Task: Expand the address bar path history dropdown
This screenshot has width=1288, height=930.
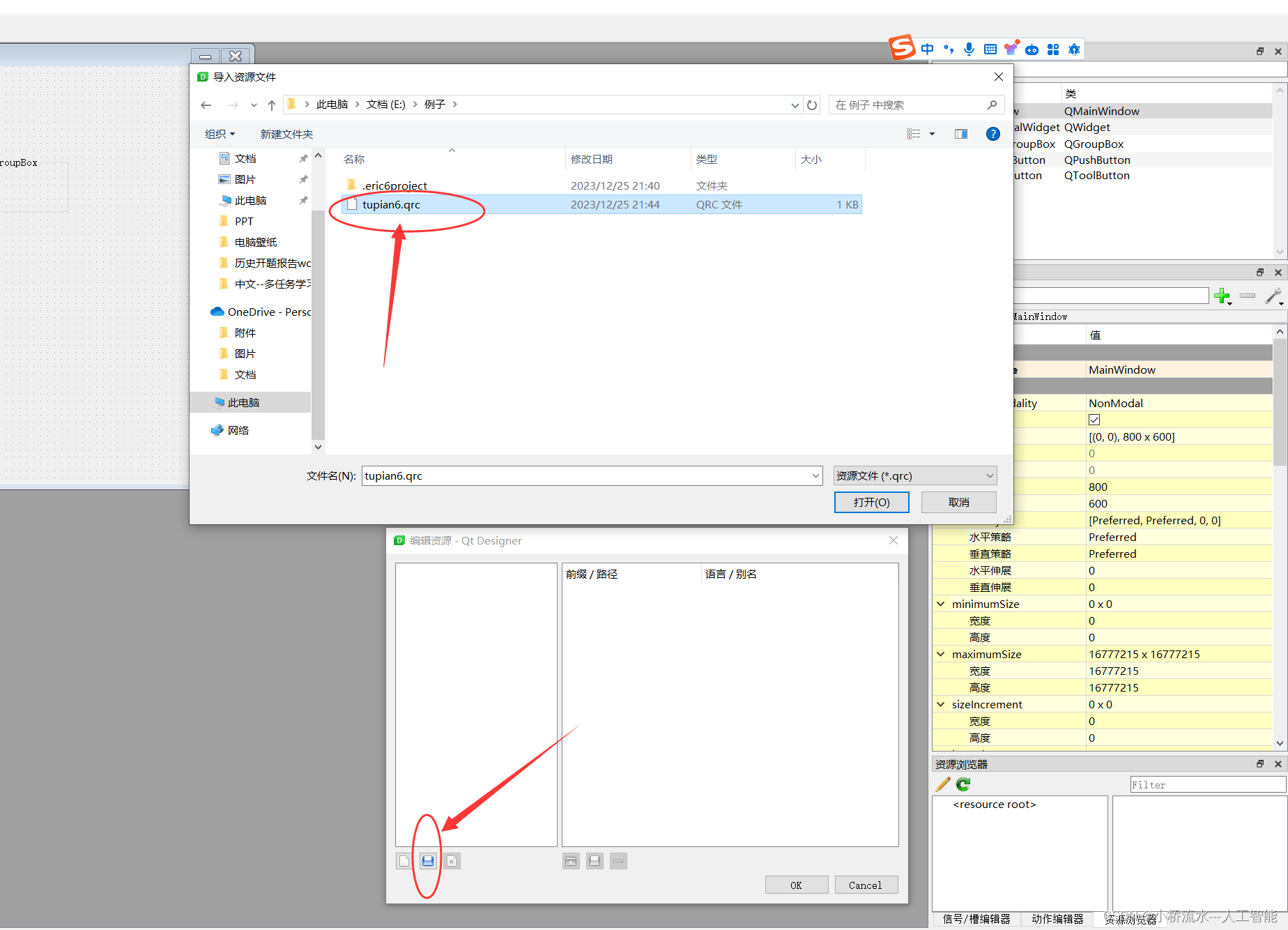Action: 795,105
